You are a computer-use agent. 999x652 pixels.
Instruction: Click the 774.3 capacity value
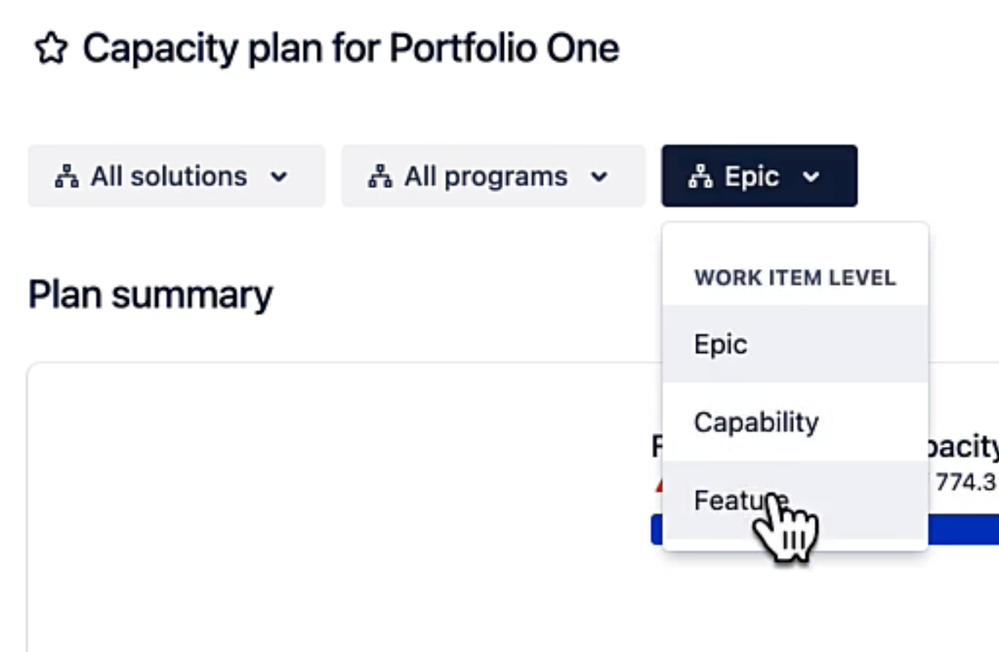point(967,482)
